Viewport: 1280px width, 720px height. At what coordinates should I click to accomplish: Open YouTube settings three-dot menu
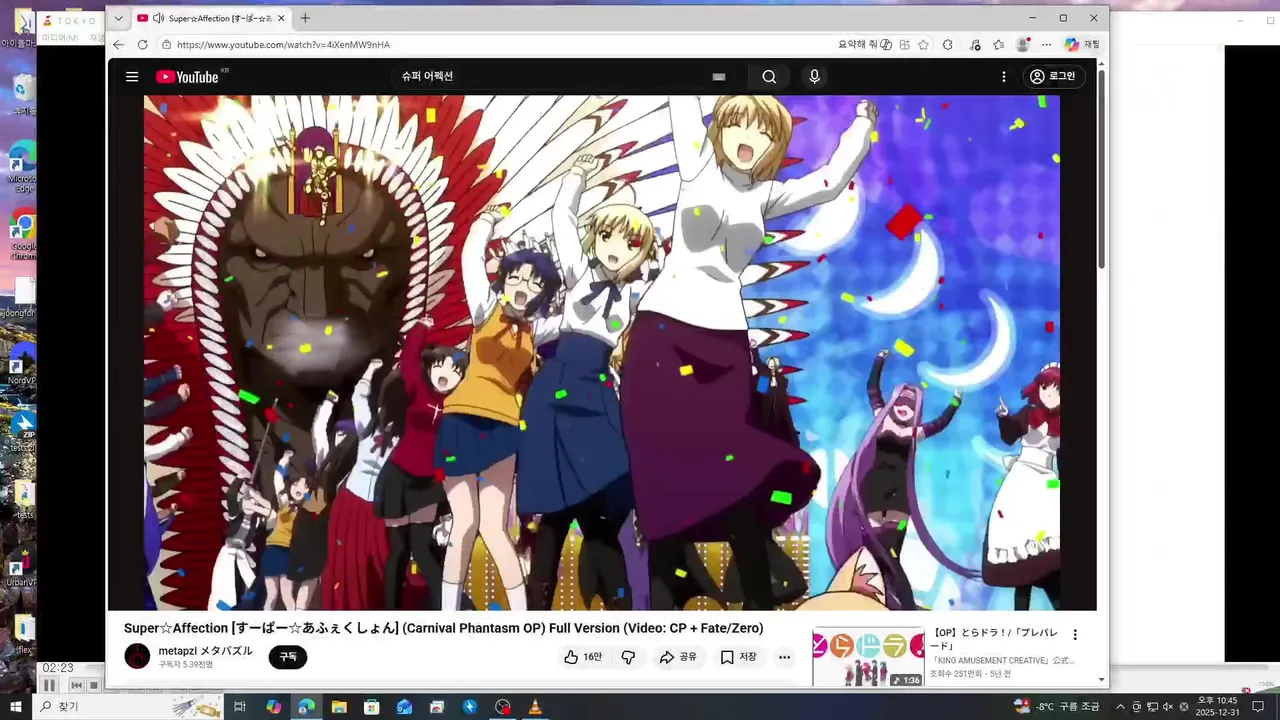click(x=1004, y=77)
